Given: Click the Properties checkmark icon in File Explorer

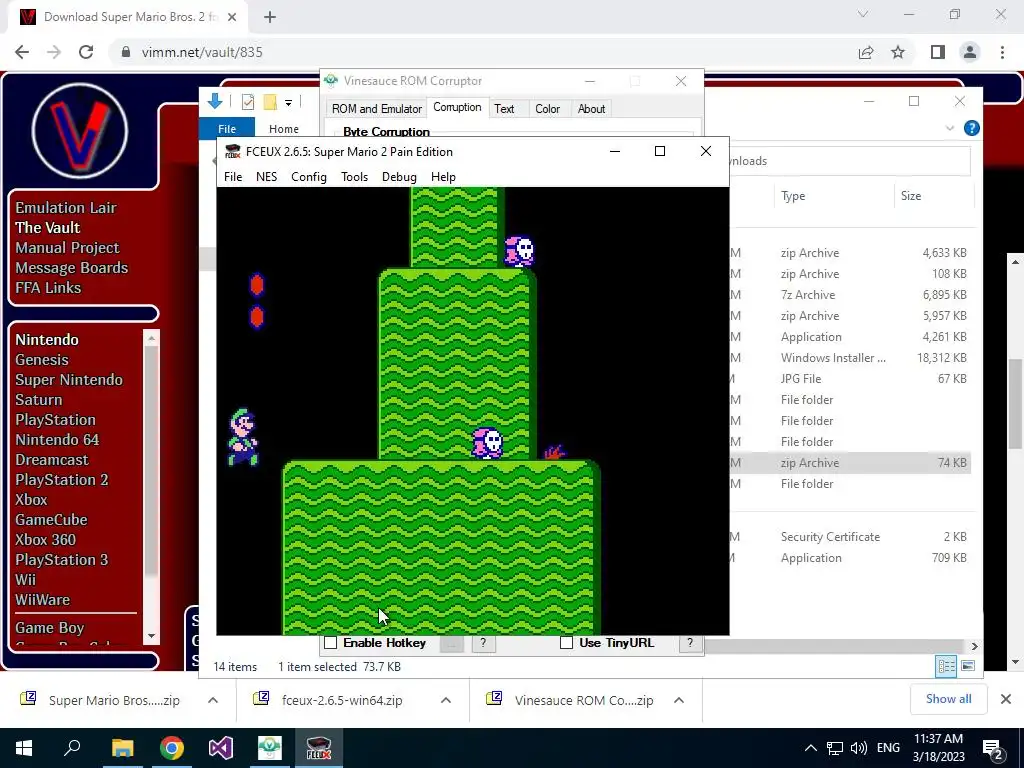Looking at the screenshot, I should [248, 102].
